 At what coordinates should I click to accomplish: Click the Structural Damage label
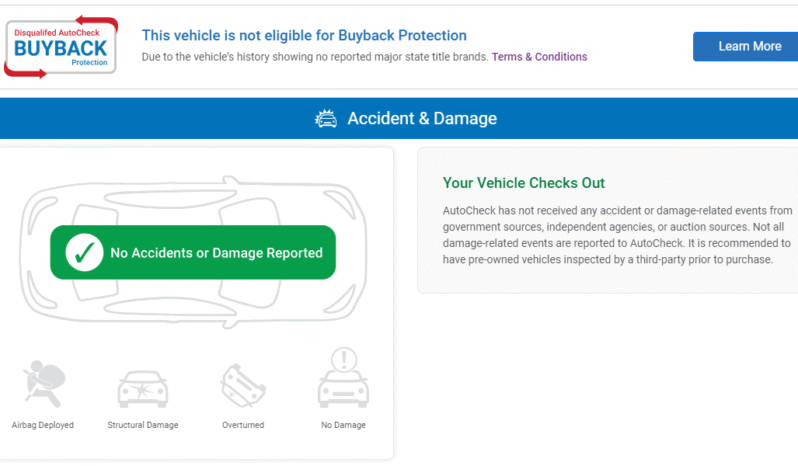click(x=143, y=425)
